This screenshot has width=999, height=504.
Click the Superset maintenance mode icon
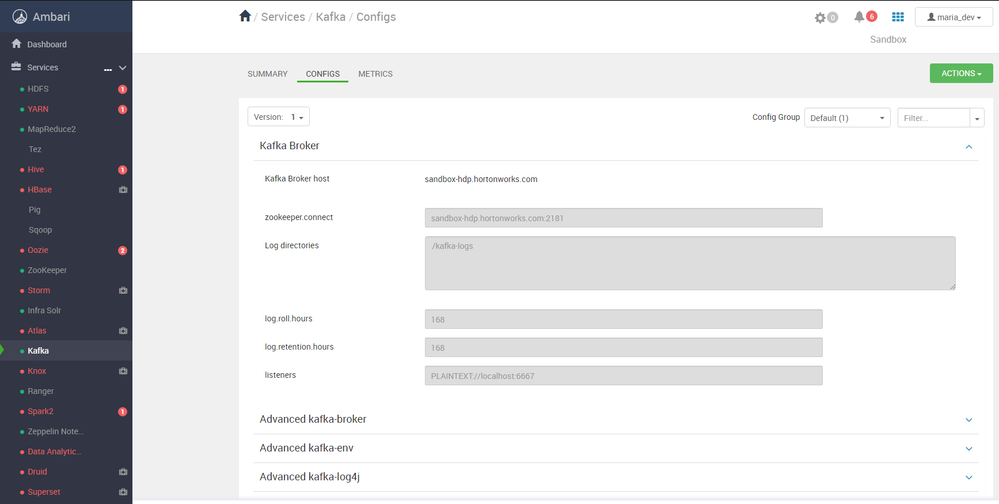[x=123, y=493]
